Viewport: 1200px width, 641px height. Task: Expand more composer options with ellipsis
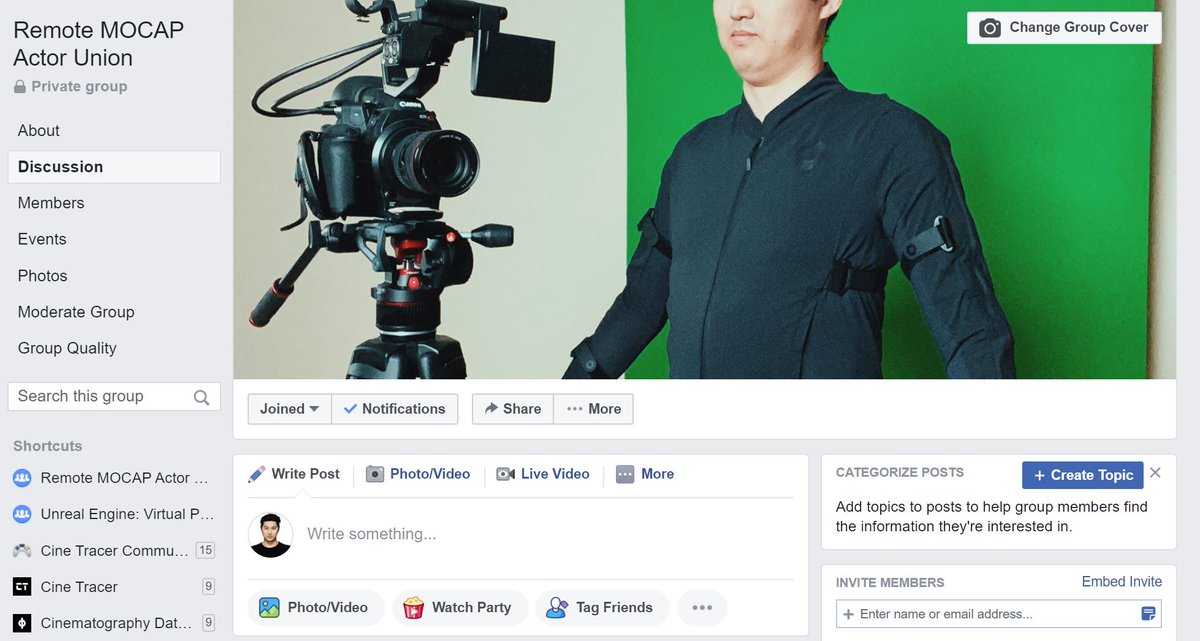tap(702, 607)
